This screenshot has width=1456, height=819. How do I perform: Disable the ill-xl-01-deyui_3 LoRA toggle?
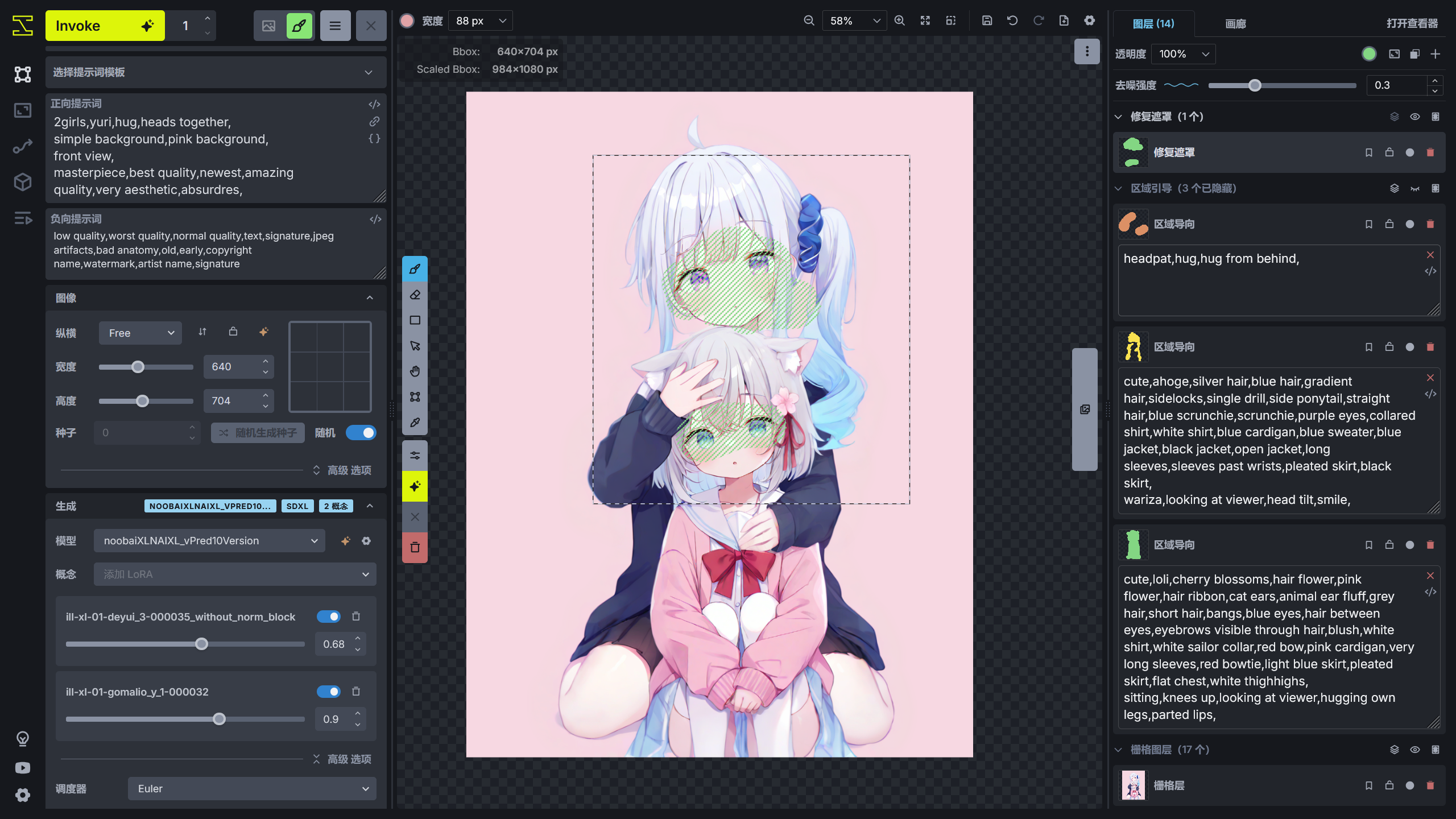tap(329, 617)
